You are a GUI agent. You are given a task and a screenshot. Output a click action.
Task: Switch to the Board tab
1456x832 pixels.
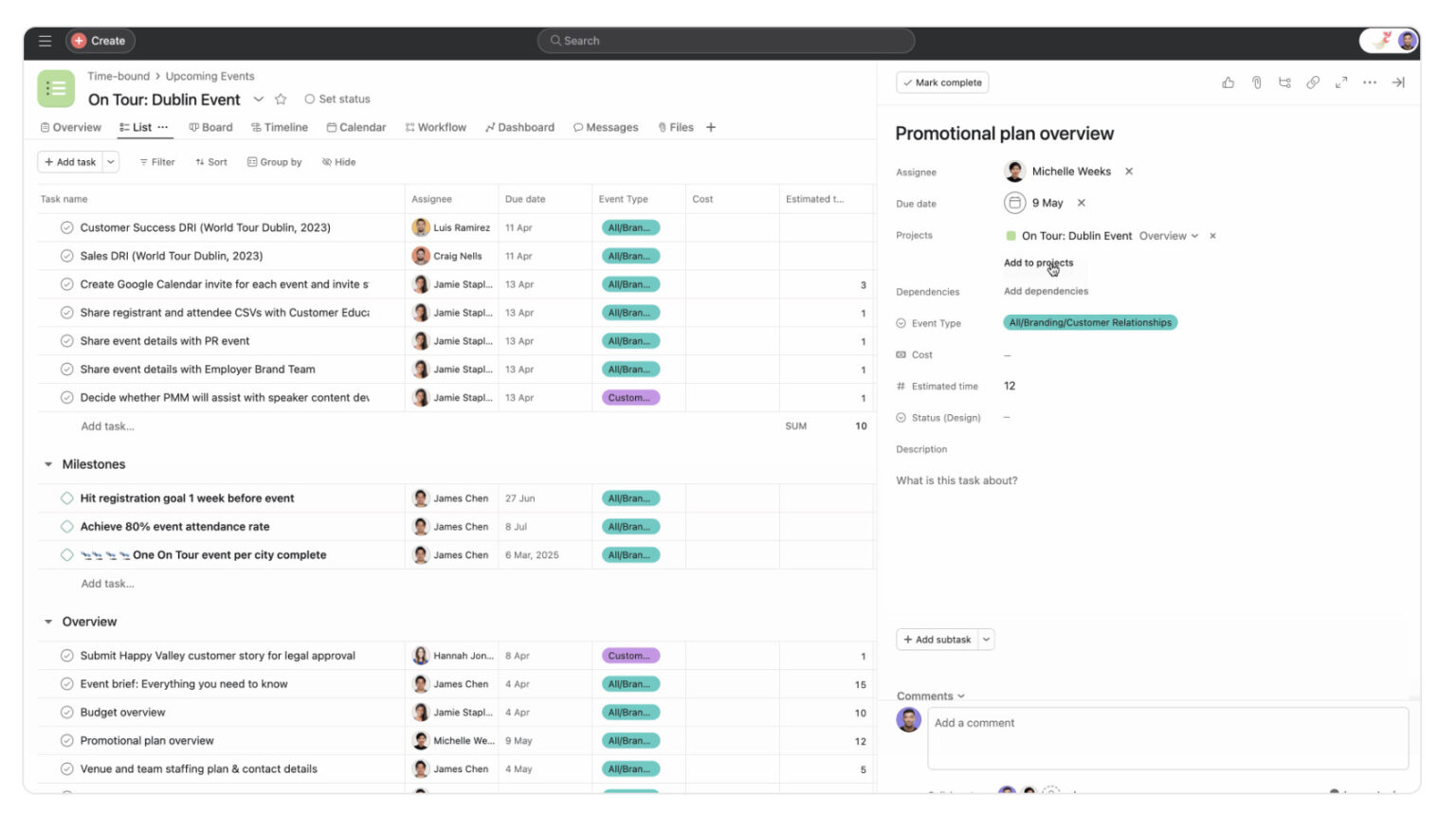point(209,127)
